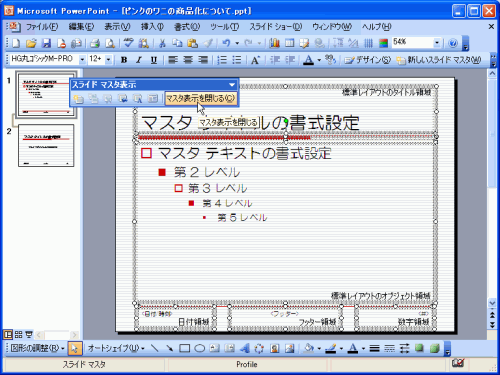Select title master thumbnail 2
This screenshot has width=500, height=375.
[x=46, y=146]
